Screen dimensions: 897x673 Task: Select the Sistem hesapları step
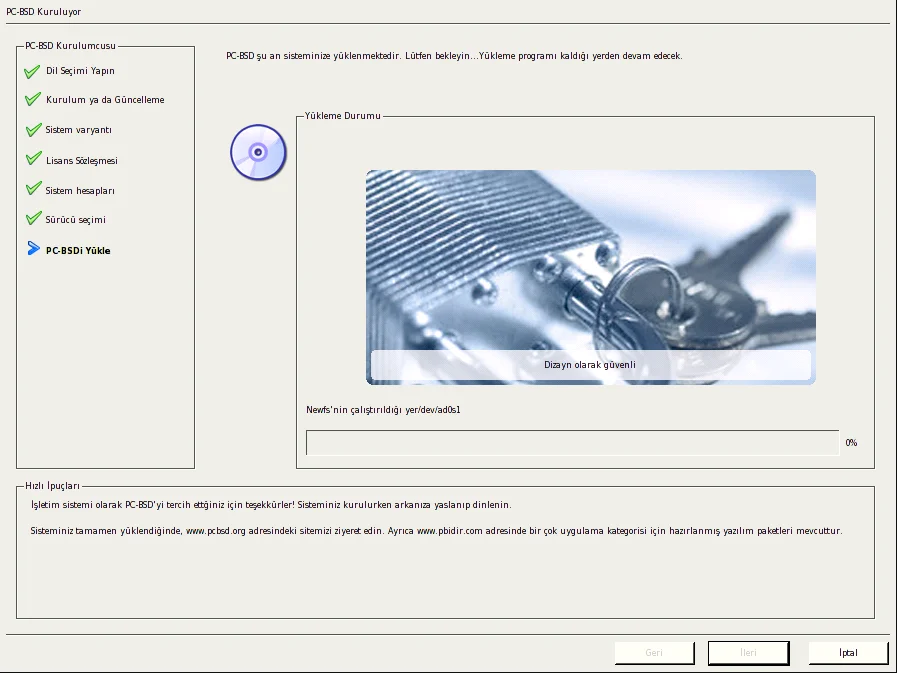(80, 191)
